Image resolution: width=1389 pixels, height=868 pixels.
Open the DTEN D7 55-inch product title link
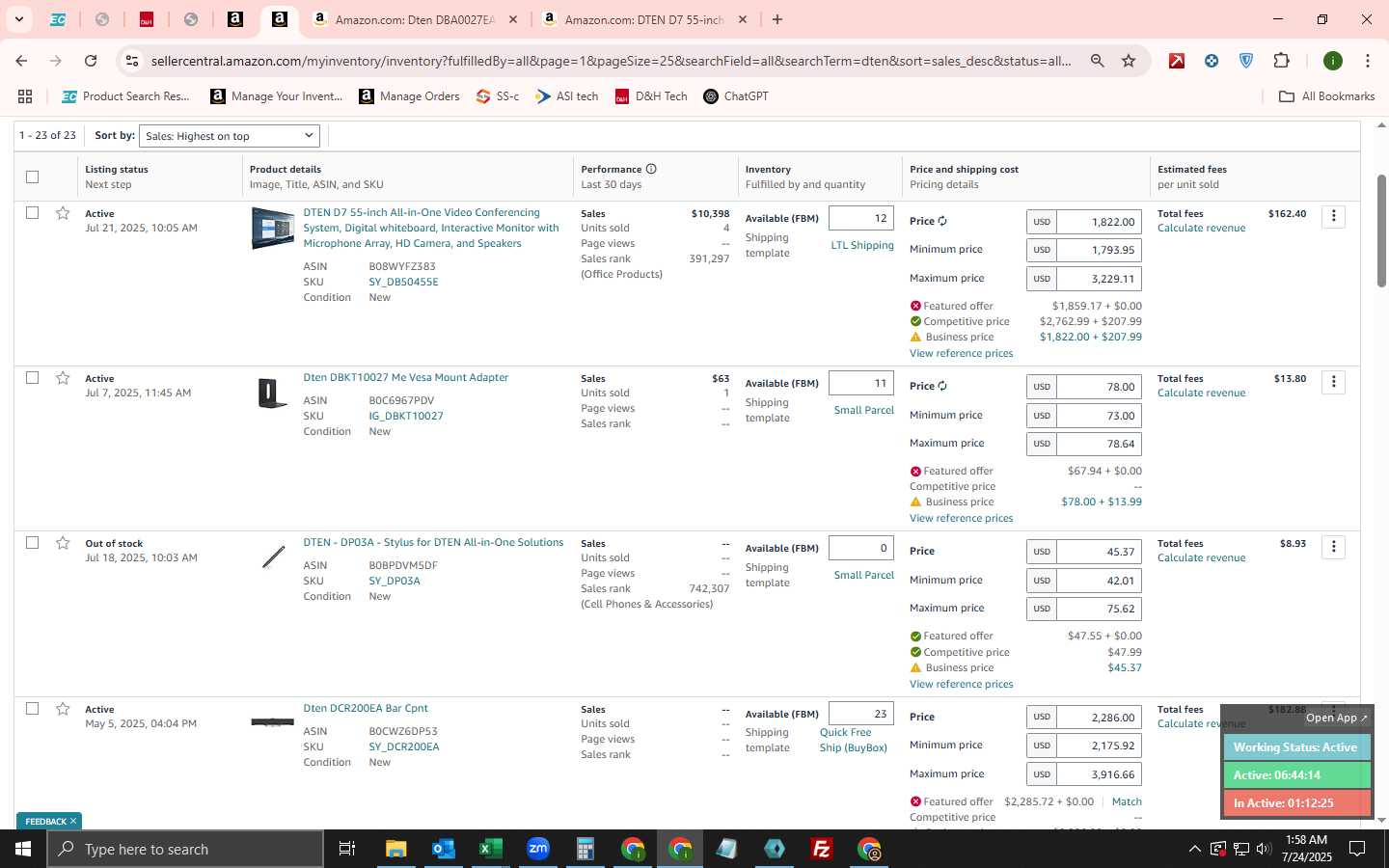point(431,228)
